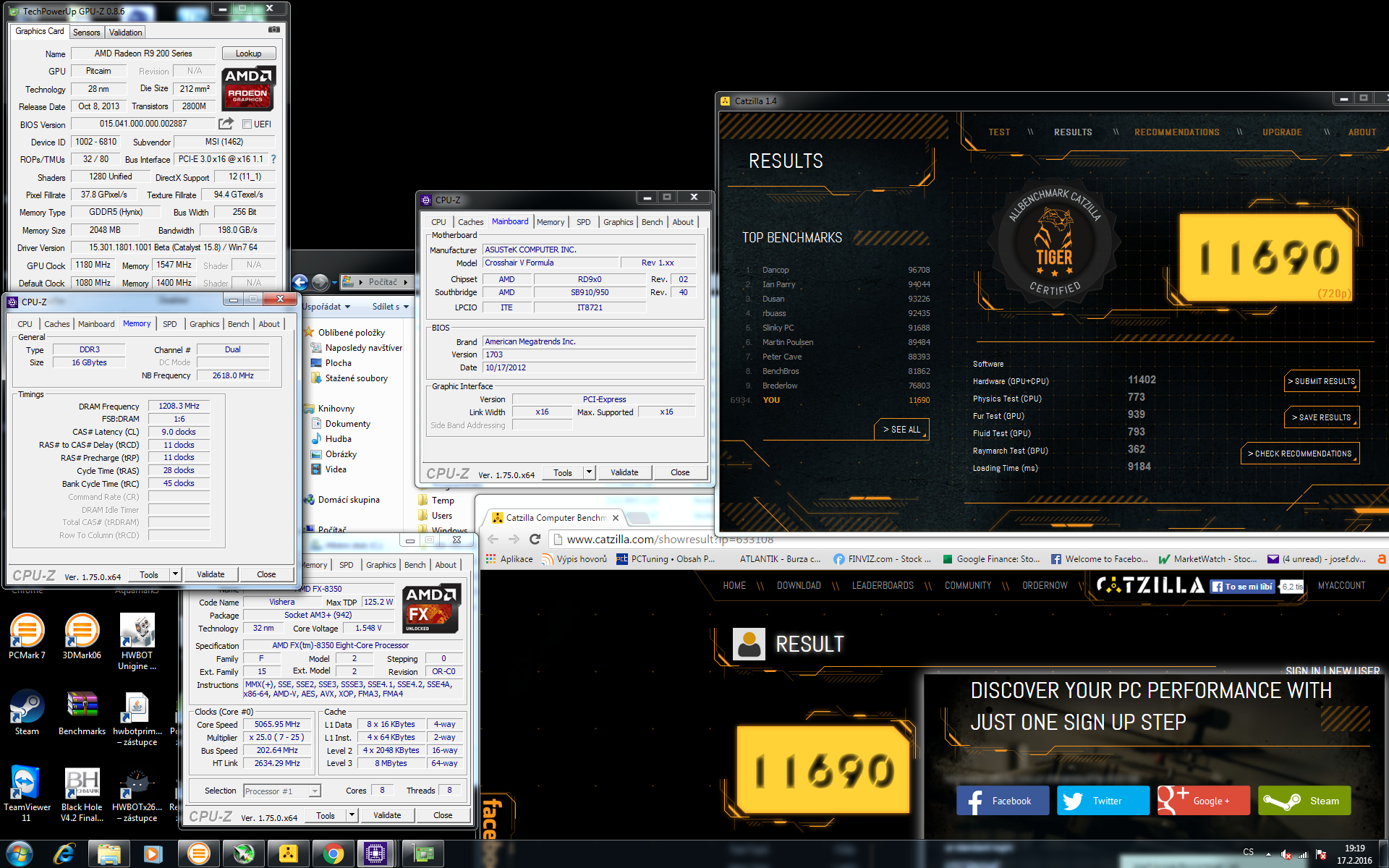Select the TeamViewer 11 desktop icon
The image size is (1389, 868).
point(27,793)
